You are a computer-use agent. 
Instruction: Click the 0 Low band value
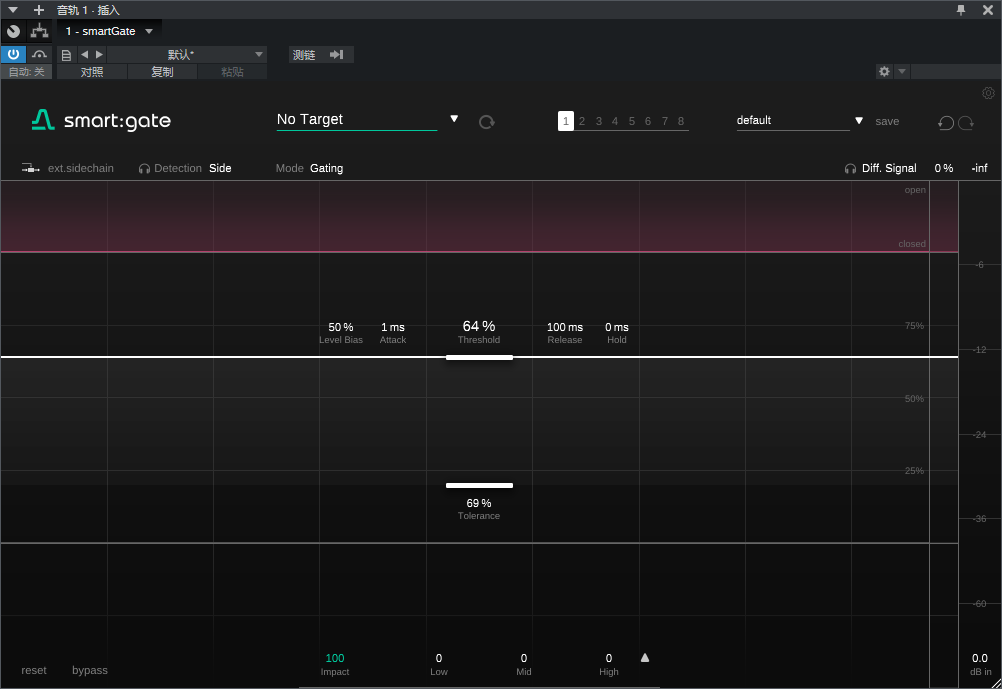coord(439,658)
